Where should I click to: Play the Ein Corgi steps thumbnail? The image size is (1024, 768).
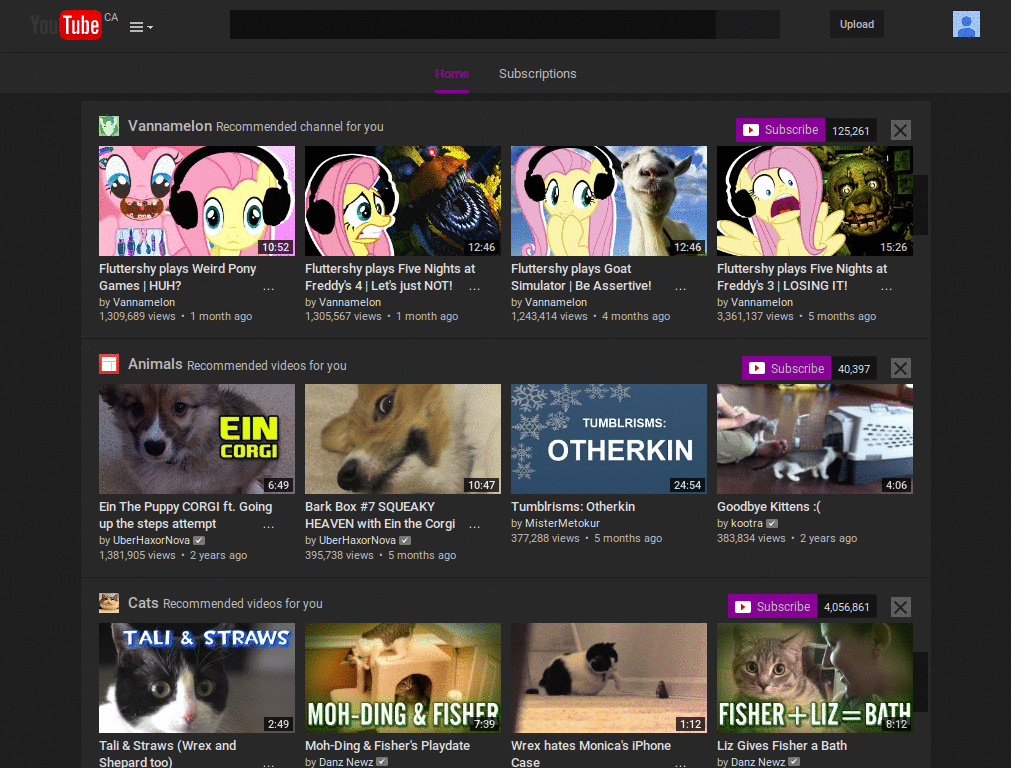click(197, 439)
